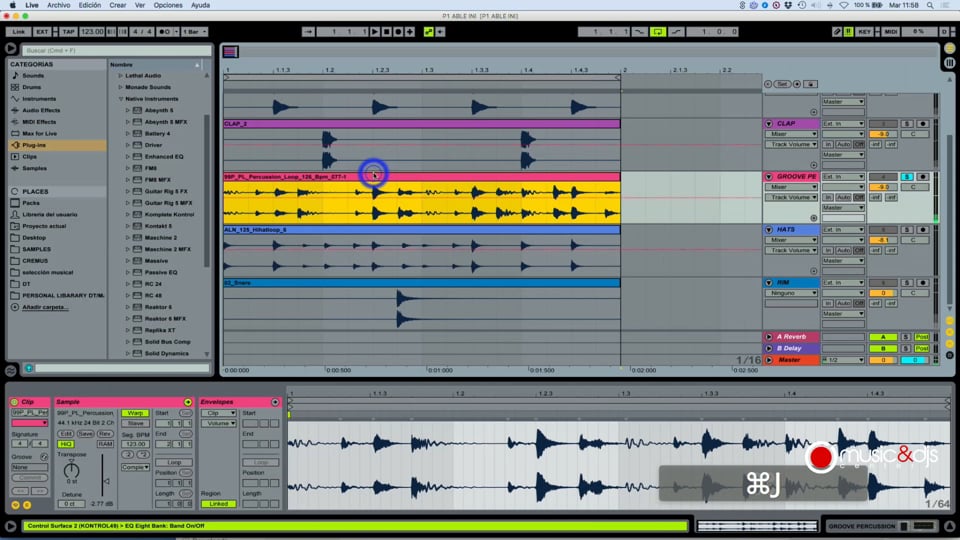Click the transport Play button
This screenshot has width=960, height=540.
pos(375,32)
